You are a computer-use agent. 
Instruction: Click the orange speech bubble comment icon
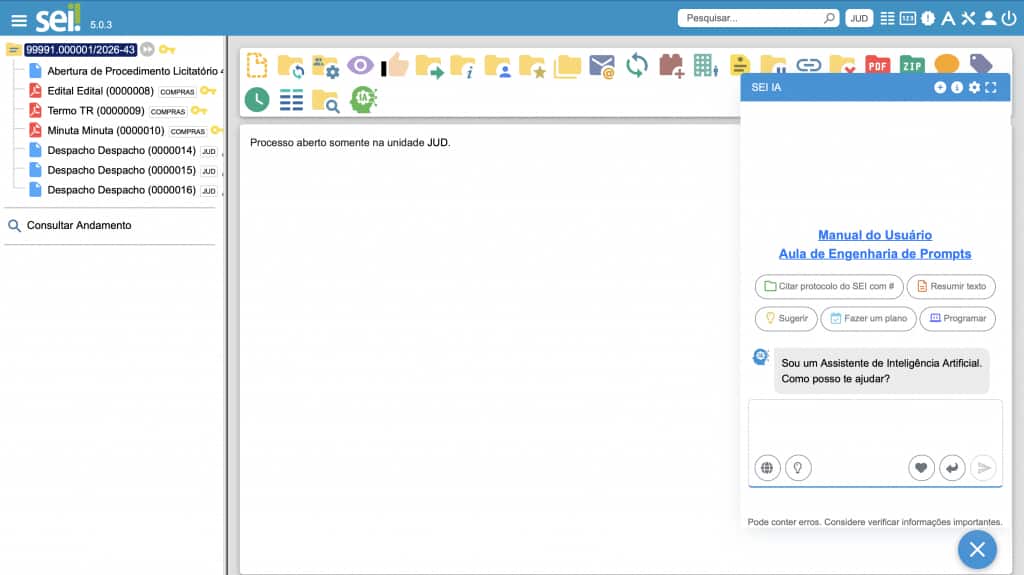[946, 63]
